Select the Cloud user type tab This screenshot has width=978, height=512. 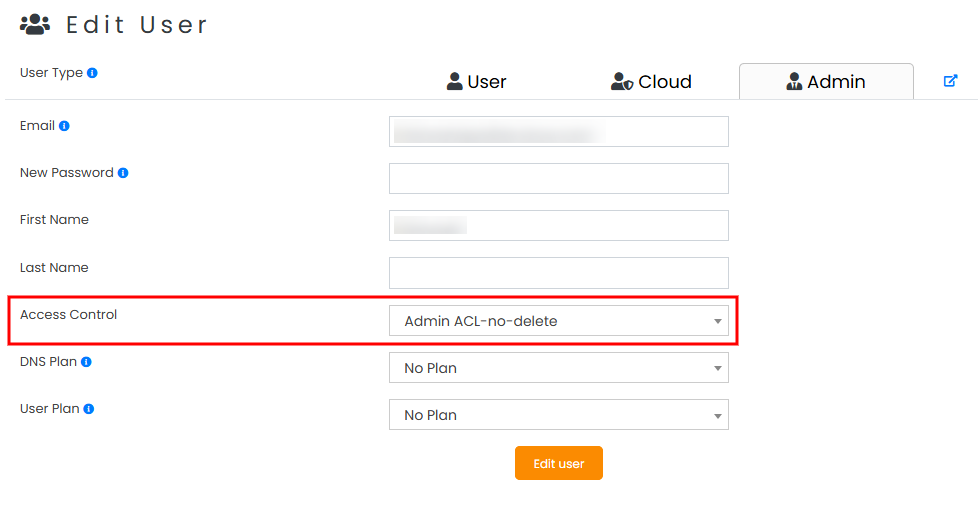(x=651, y=82)
